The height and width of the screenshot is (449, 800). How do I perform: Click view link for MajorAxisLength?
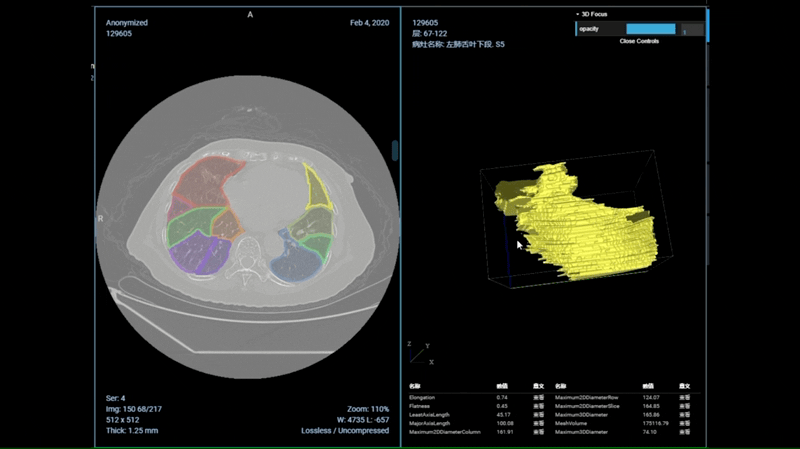tap(538, 424)
